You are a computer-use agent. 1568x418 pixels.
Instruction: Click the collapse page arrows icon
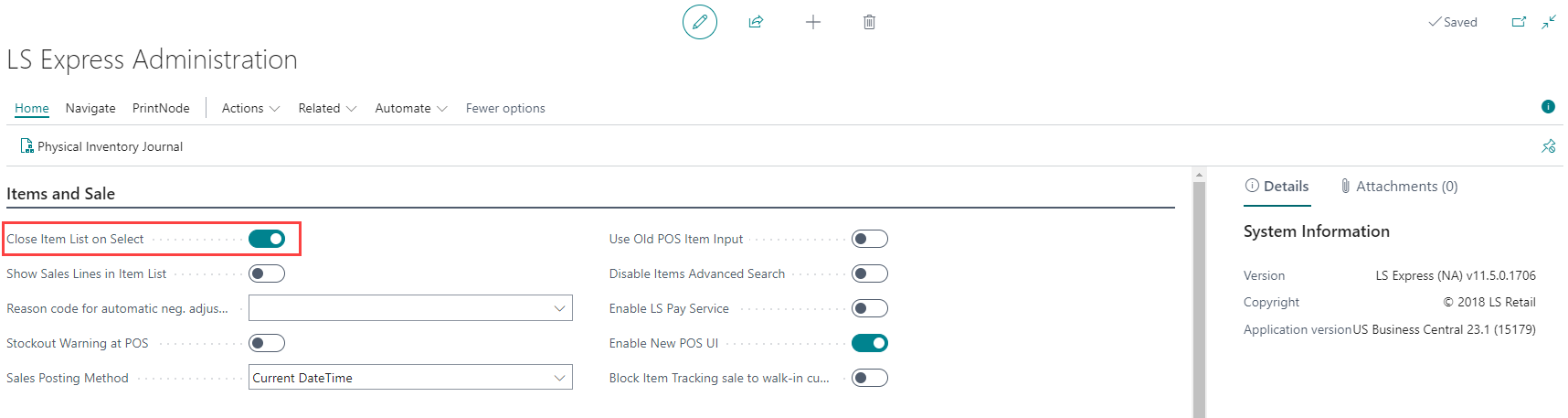click(1549, 22)
